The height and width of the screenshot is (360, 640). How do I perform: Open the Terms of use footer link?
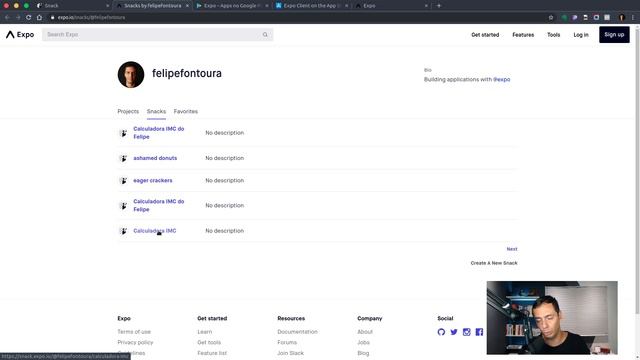(x=134, y=332)
